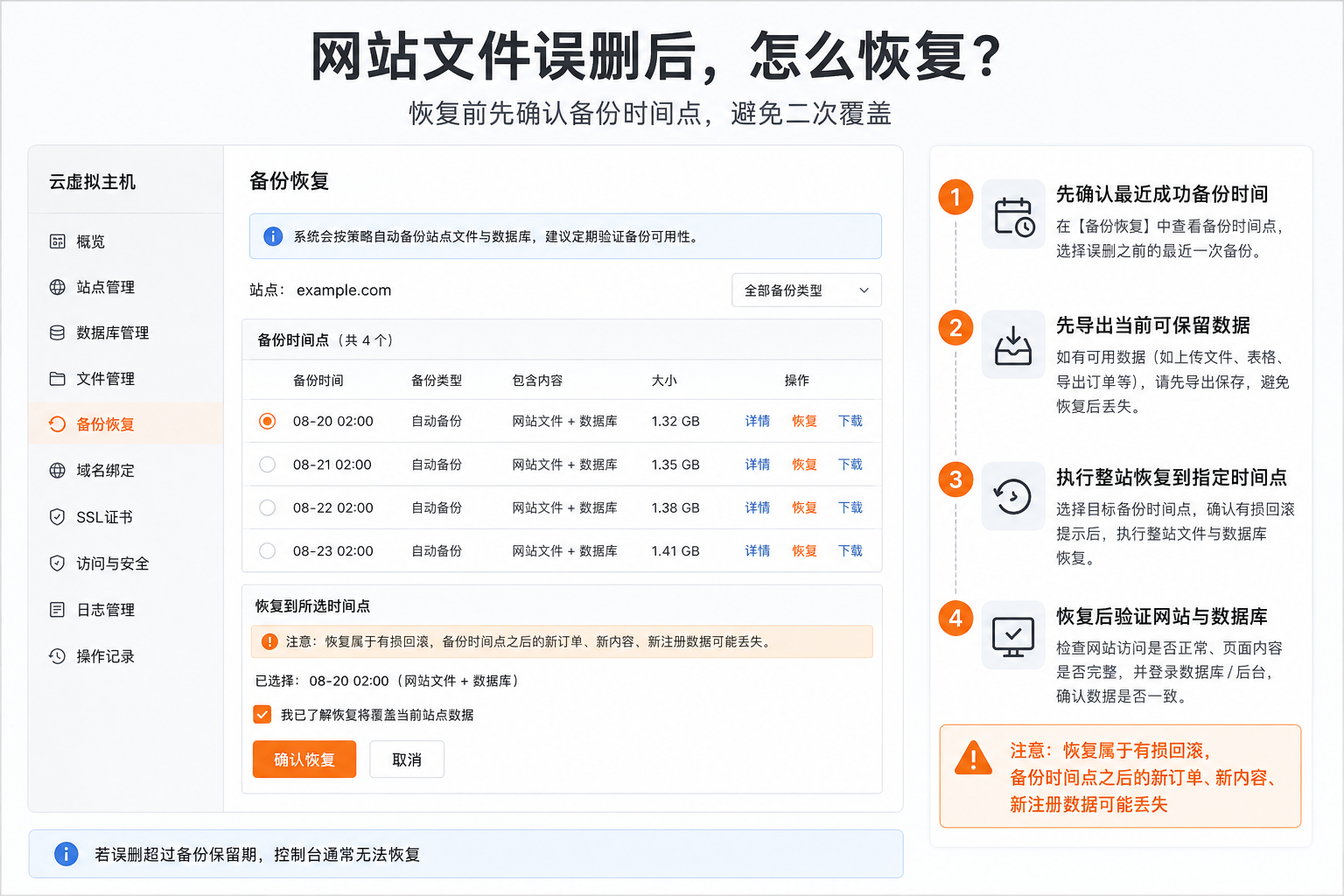1344x896 pixels.
Task: Uncheck 我已了解恢复将覆盖当前站点数据 checkbox
Action: pyautogui.click(x=262, y=715)
